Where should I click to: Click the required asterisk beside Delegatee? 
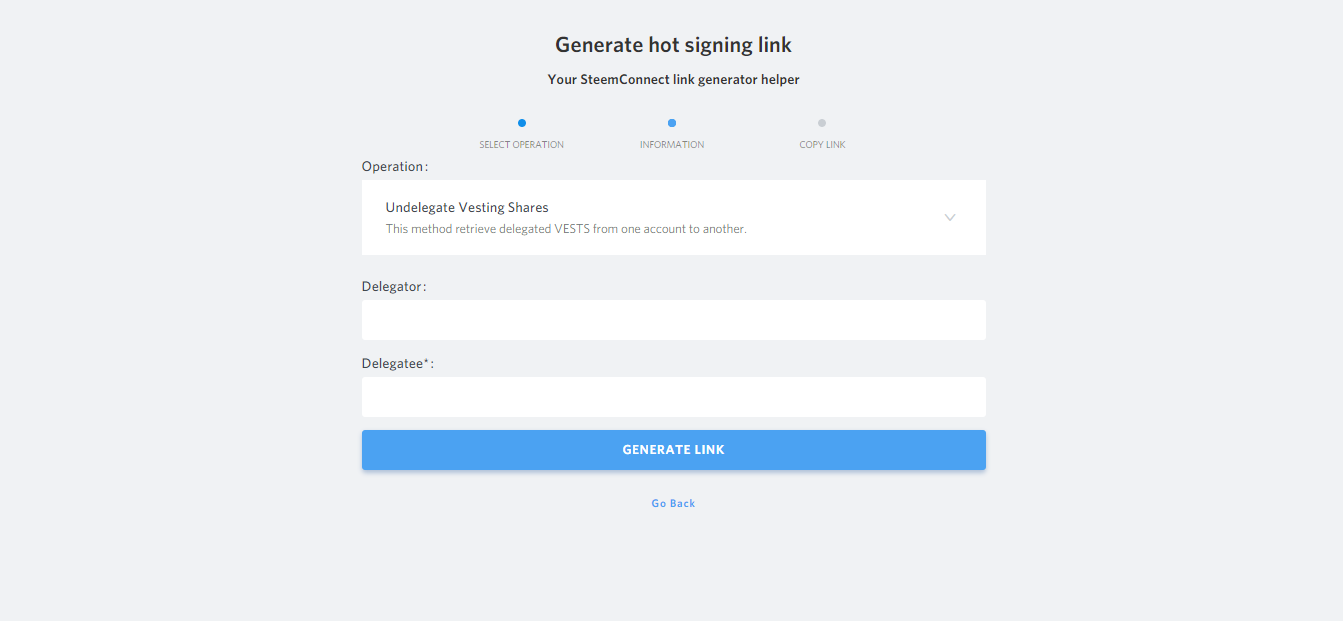[x=426, y=362]
